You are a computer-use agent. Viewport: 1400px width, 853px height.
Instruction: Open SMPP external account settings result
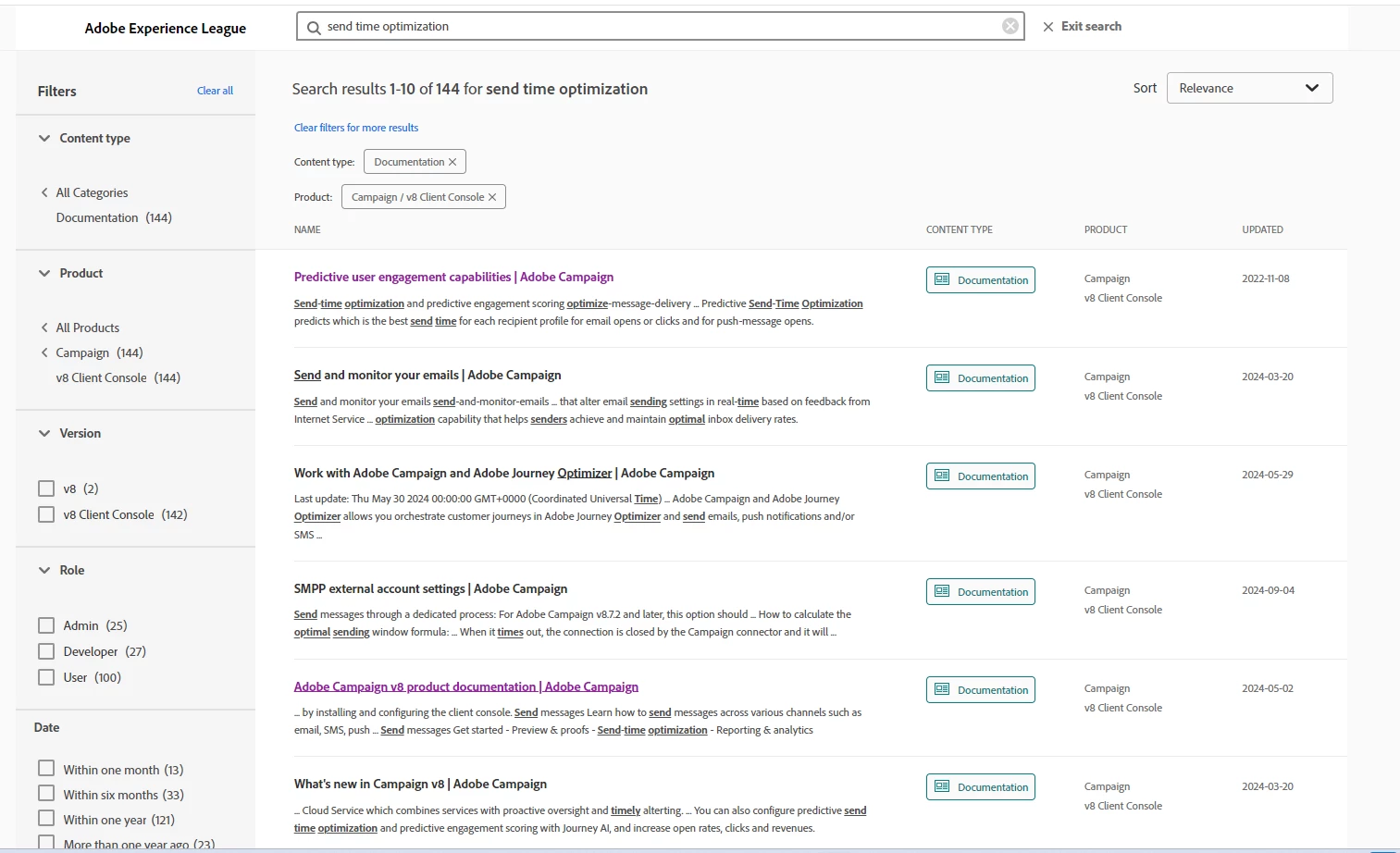[430, 588]
